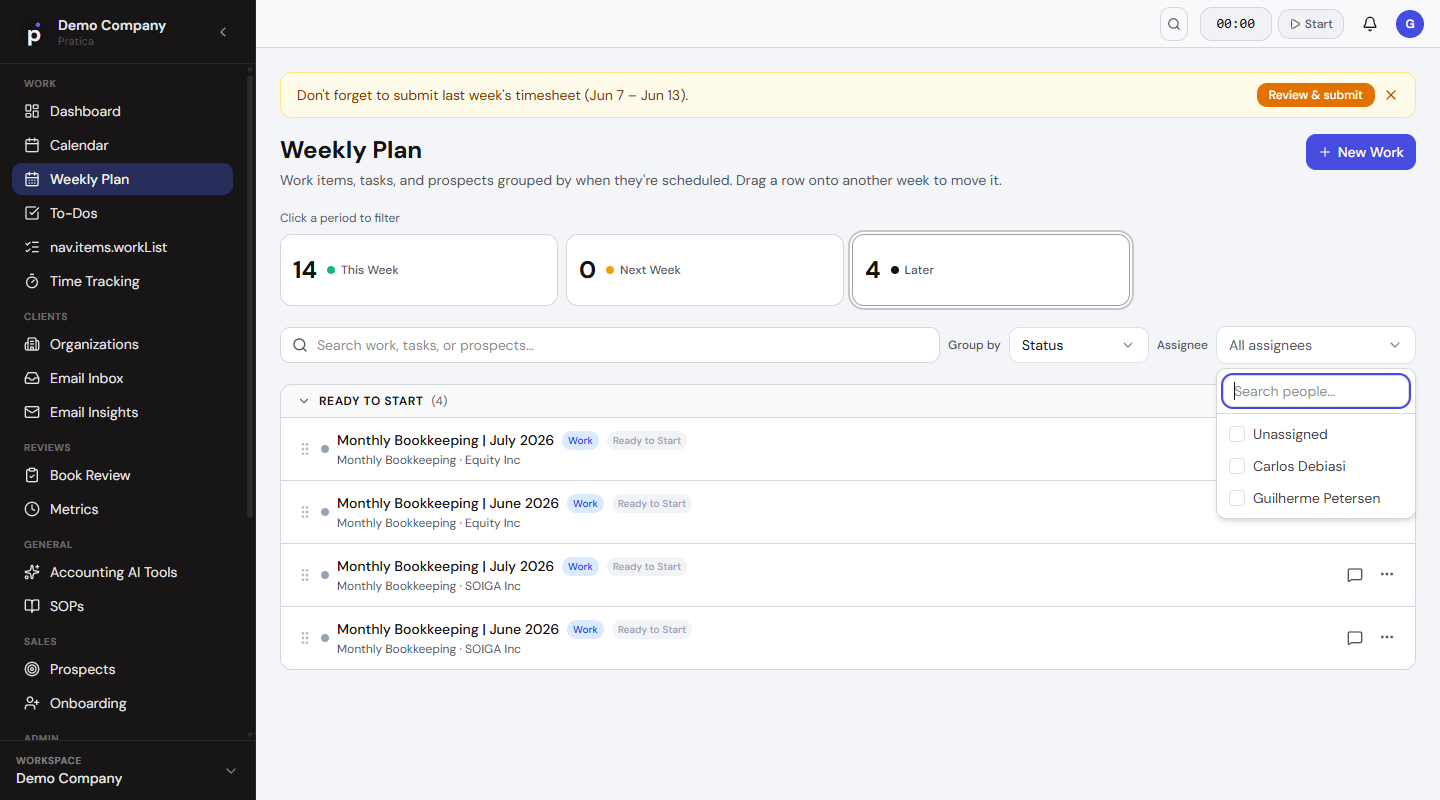Open Monthly Bookkeeping June 2026 for Equity Inc

pyautogui.click(x=448, y=503)
